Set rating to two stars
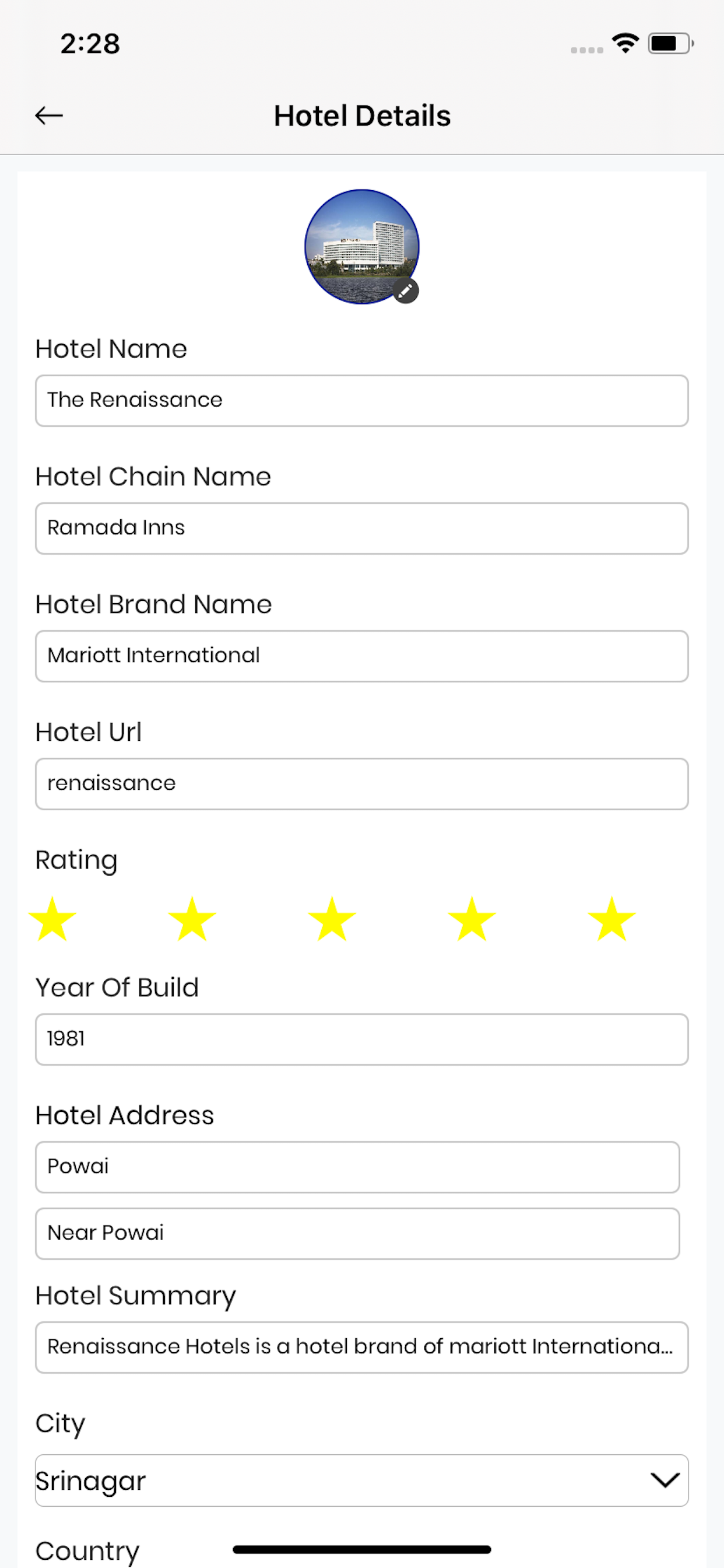 point(192,919)
